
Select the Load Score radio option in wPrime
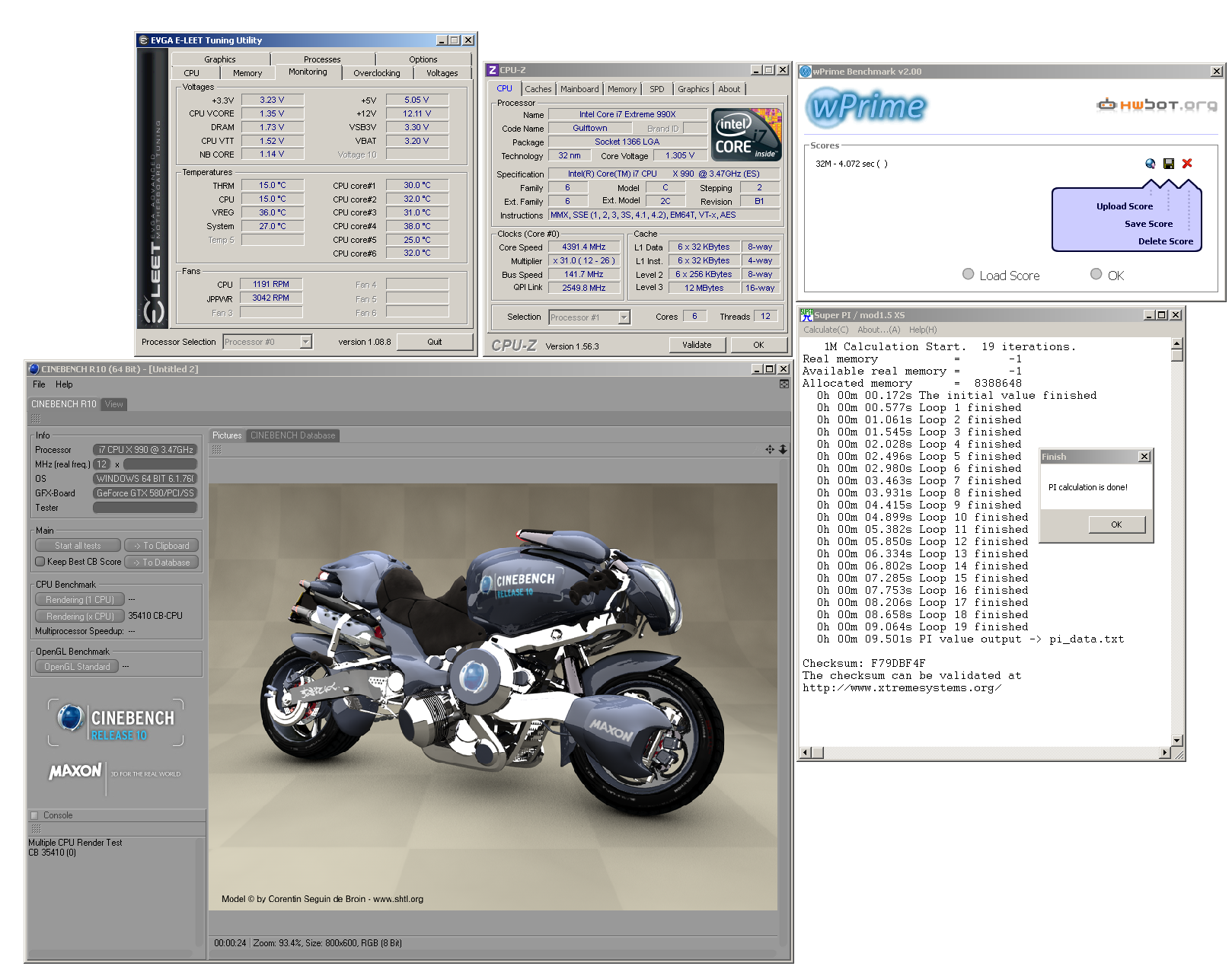point(968,274)
